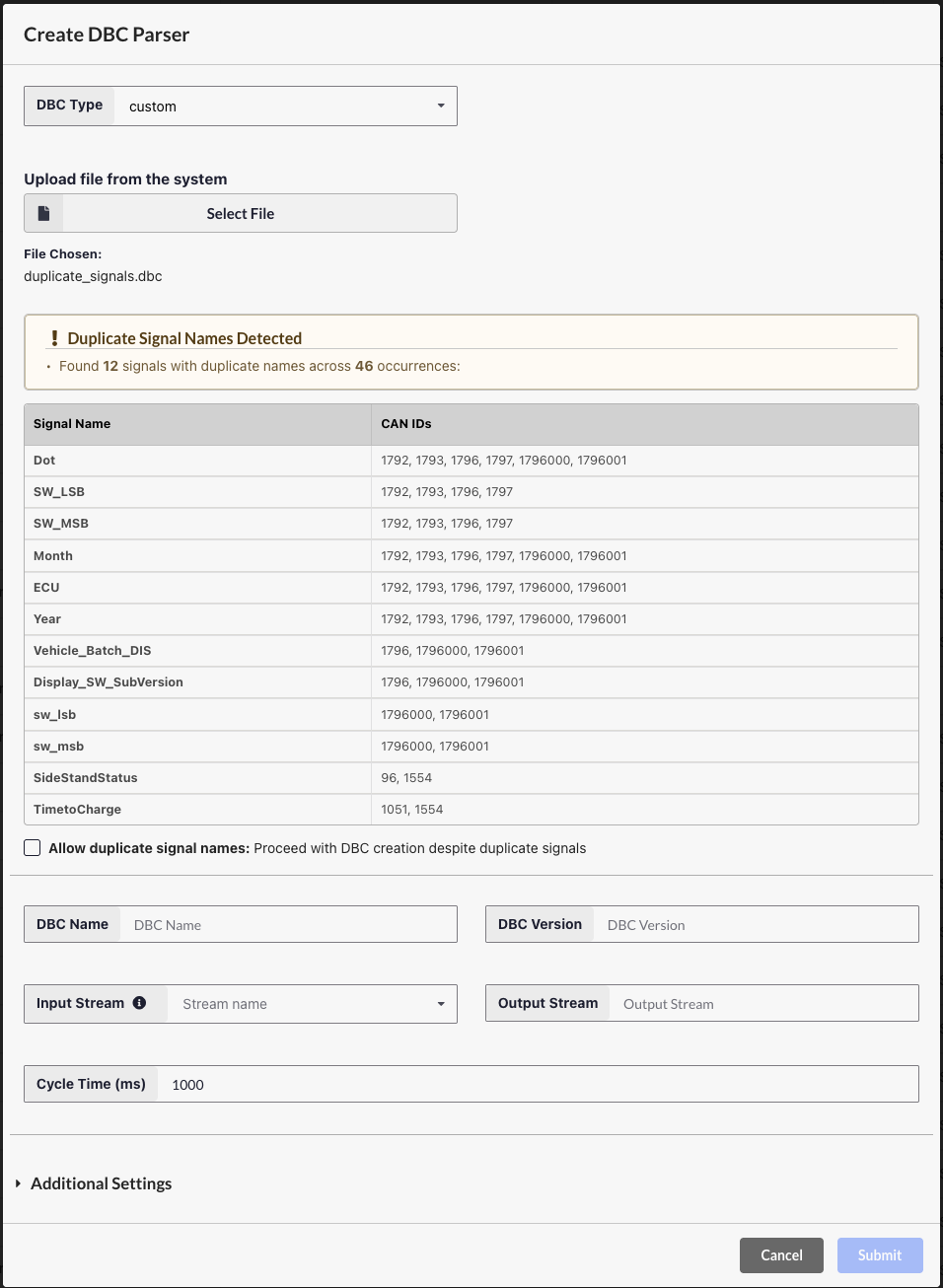Select the SW_MSB signal row

pos(471,524)
